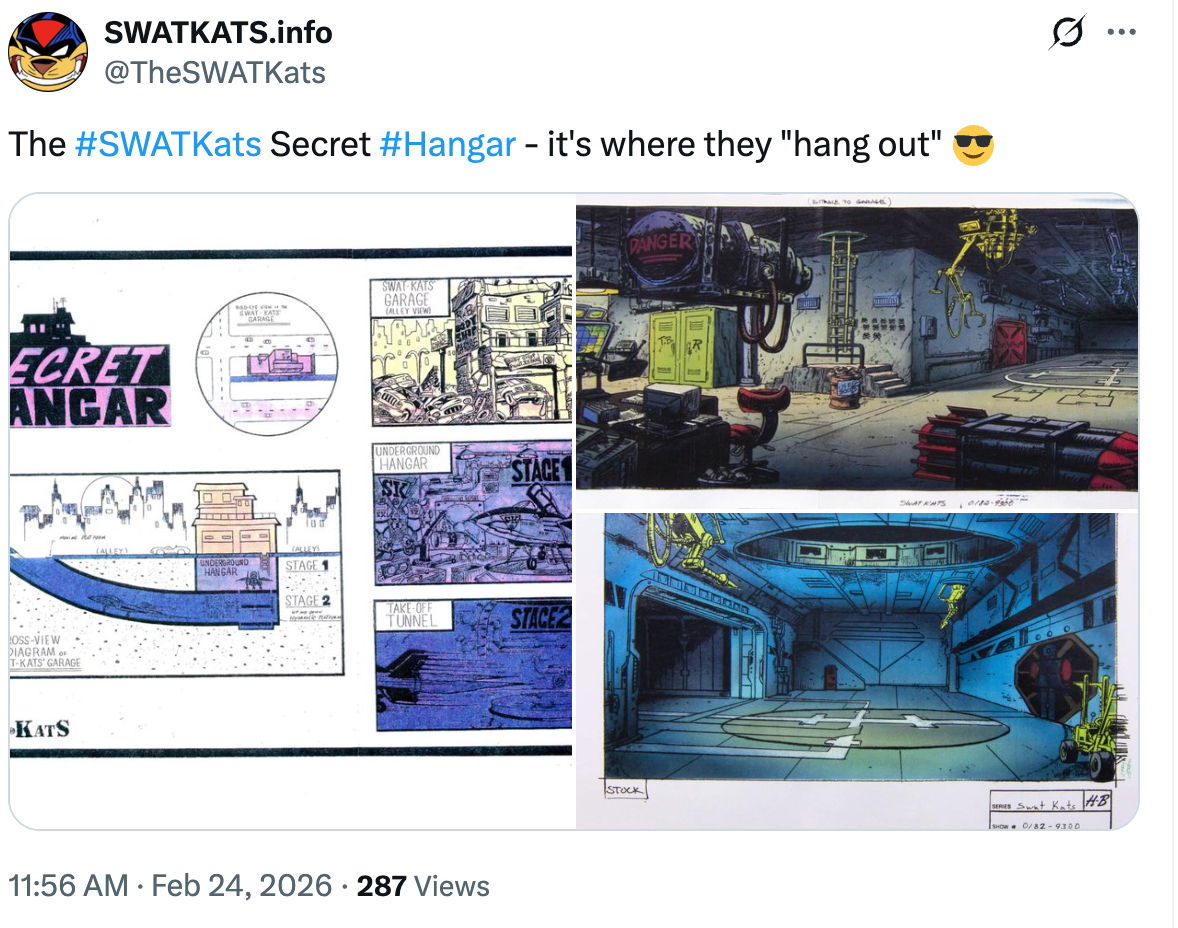Click the 11:56 AM timestamp link
The image size is (1178, 928).
point(68,886)
